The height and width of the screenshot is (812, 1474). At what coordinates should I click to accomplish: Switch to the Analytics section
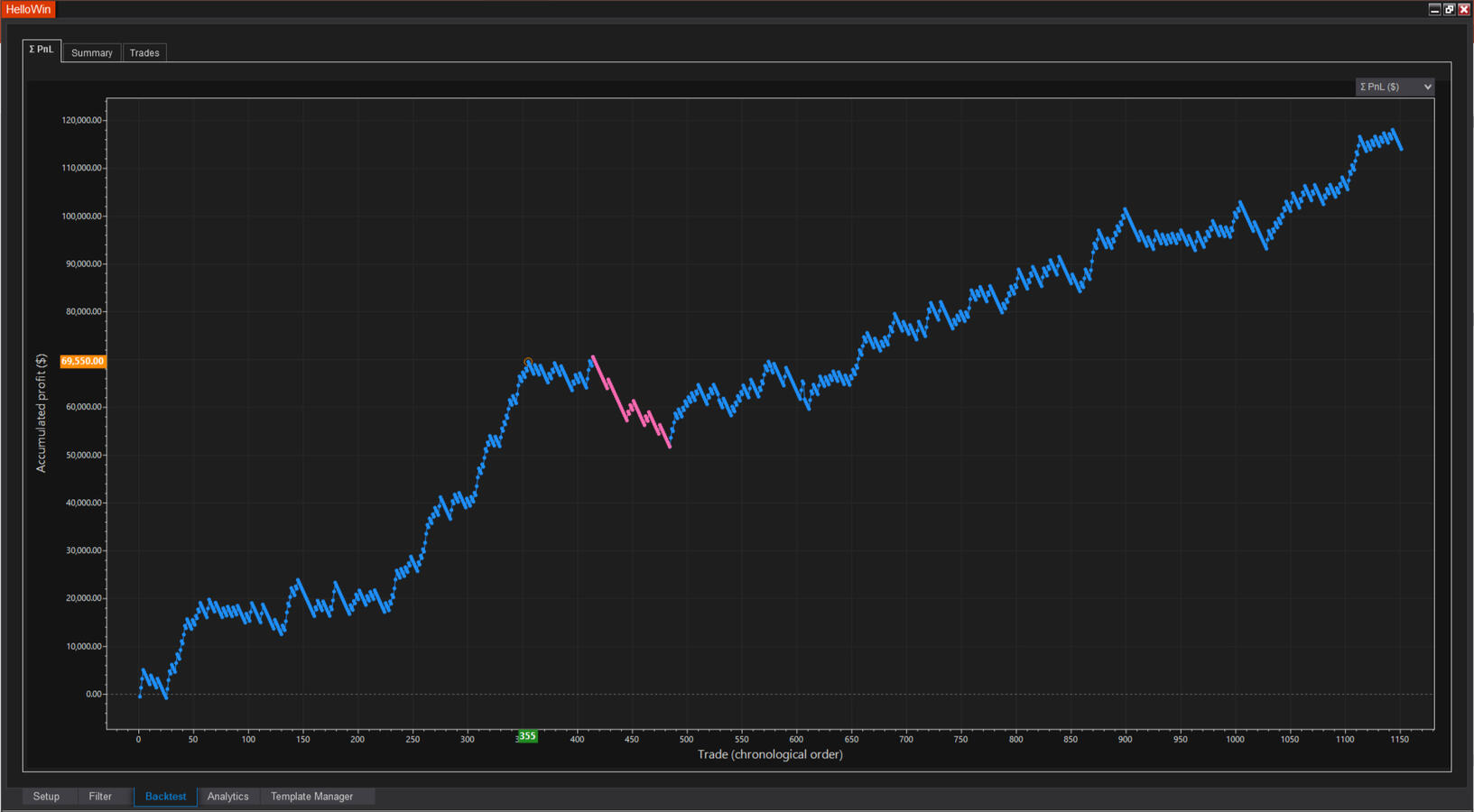tap(227, 797)
